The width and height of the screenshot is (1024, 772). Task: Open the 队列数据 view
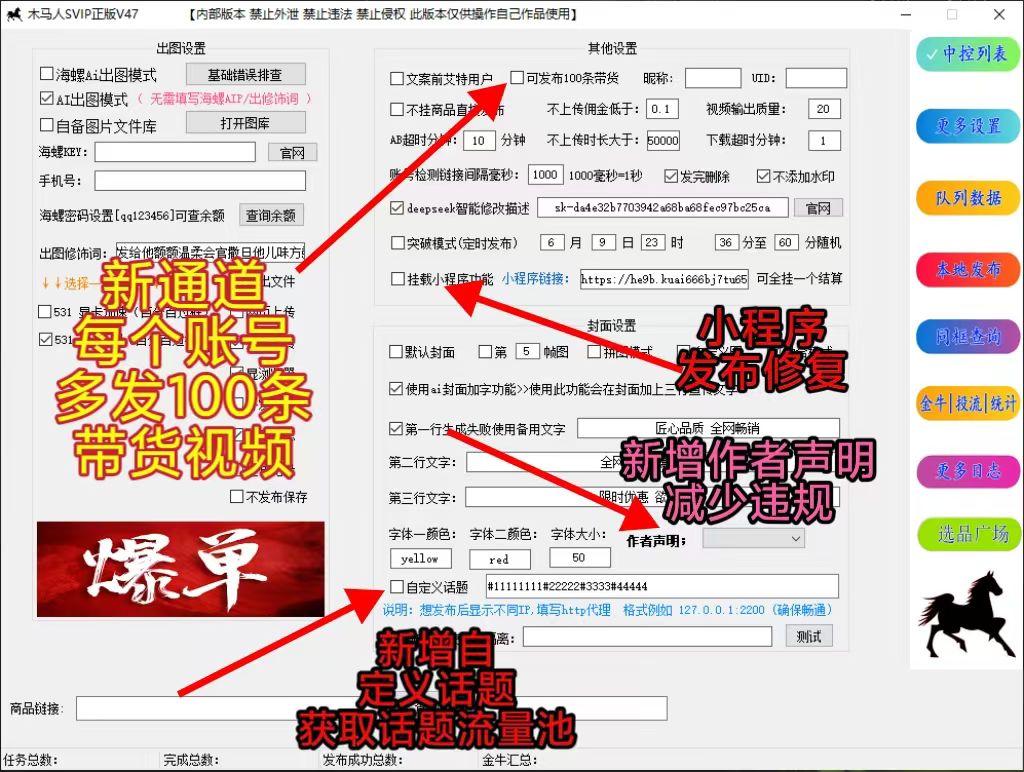pyautogui.click(x=967, y=197)
